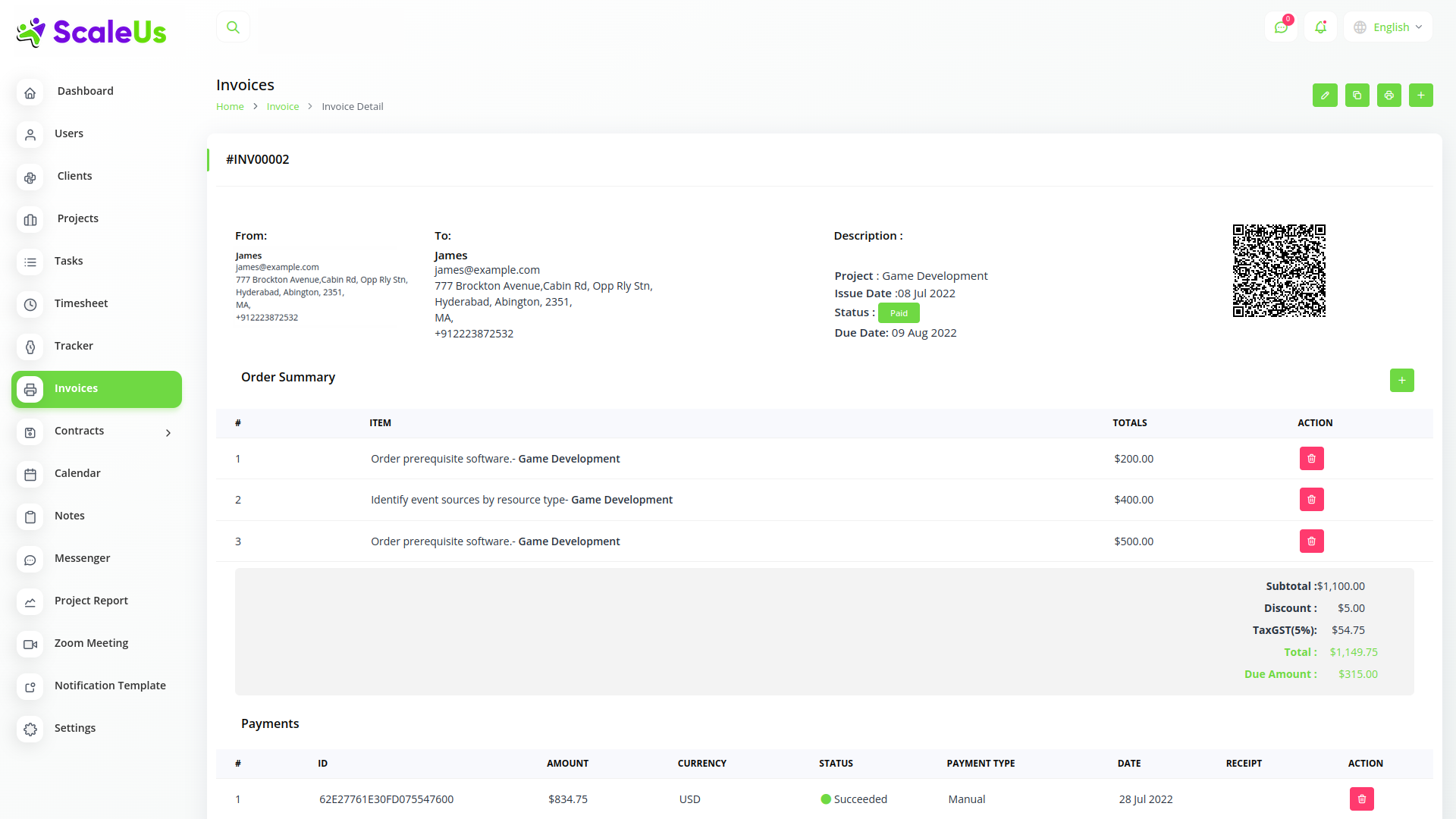Expand the Contracts submenu chevron
This screenshot has width=1456, height=819.
coord(168,432)
